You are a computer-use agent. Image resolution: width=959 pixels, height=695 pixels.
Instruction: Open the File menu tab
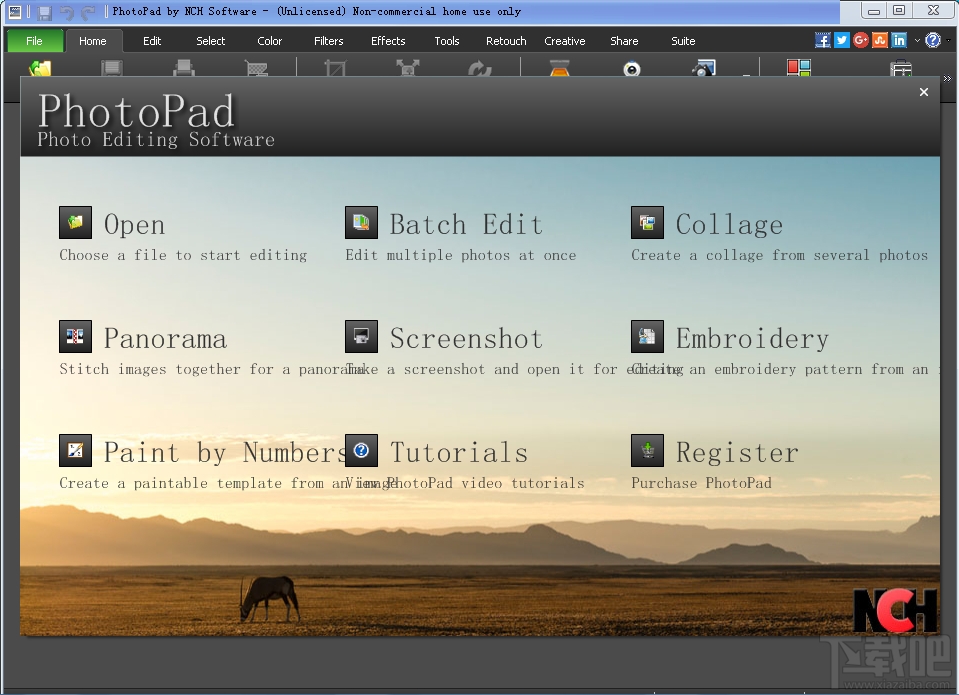34,41
